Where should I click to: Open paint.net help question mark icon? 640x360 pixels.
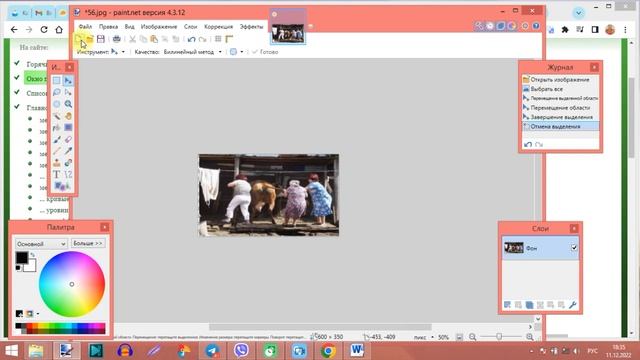pyautogui.click(x=536, y=26)
